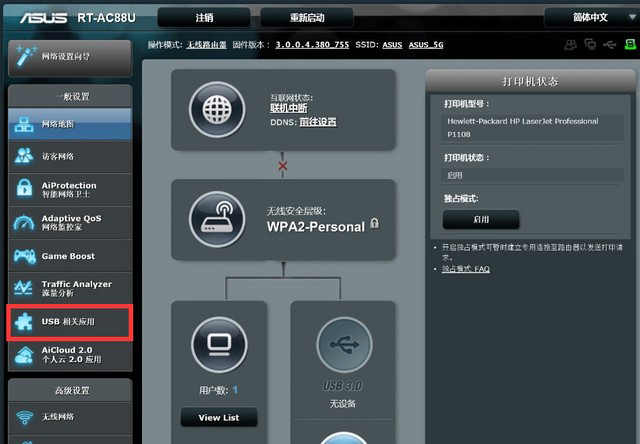
Task: Click the network map icon in sidebar
Action: pos(24,124)
